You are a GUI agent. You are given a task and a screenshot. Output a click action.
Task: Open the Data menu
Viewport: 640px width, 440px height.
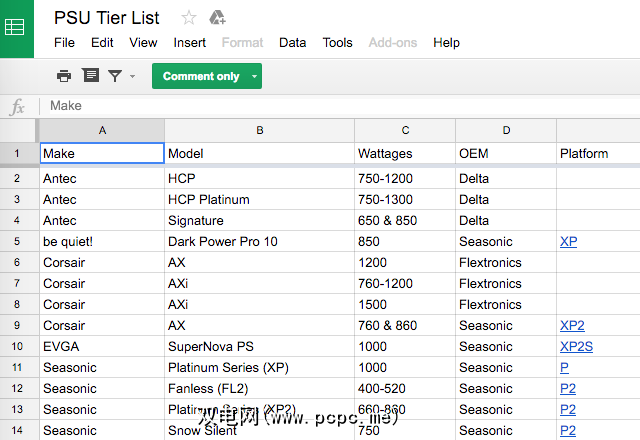point(292,42)
